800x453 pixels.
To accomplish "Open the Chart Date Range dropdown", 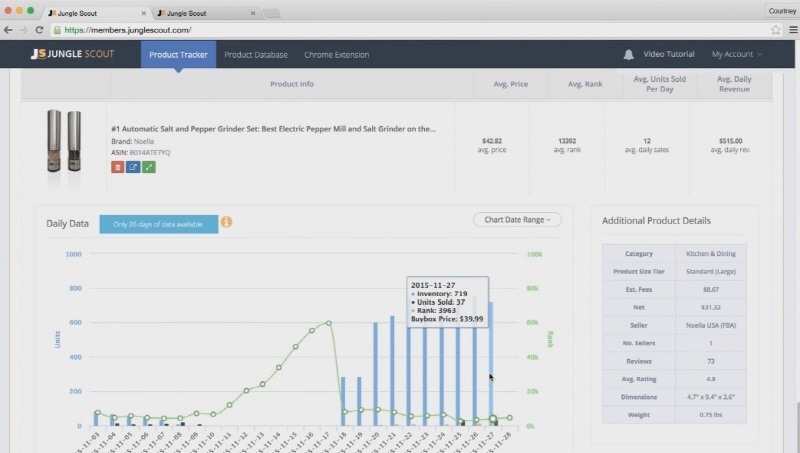I will (517, 220).
